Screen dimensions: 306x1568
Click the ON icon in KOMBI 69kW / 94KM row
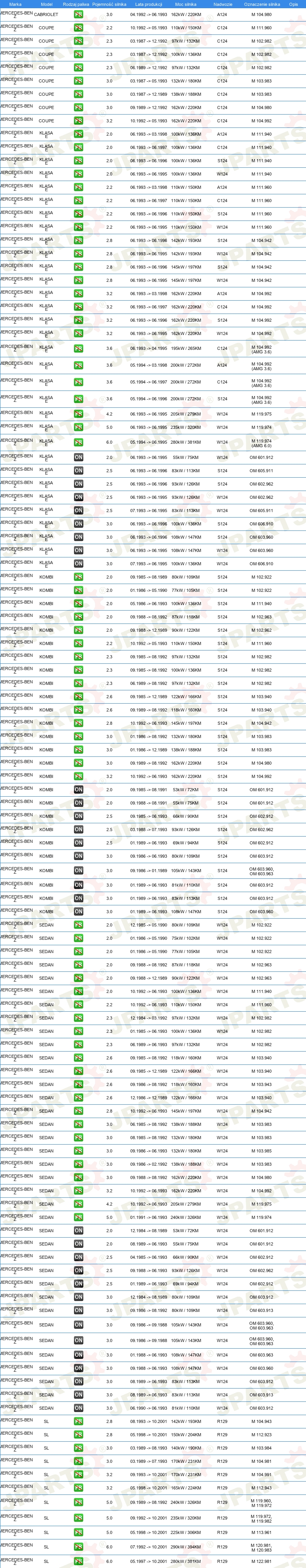79,843
